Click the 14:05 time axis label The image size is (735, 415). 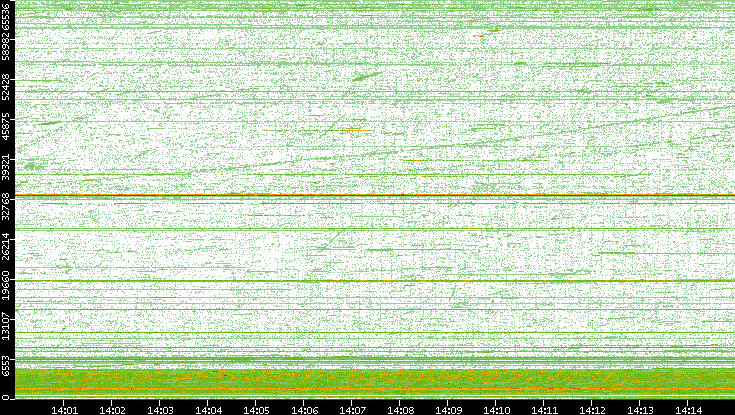tap(256, 410)
